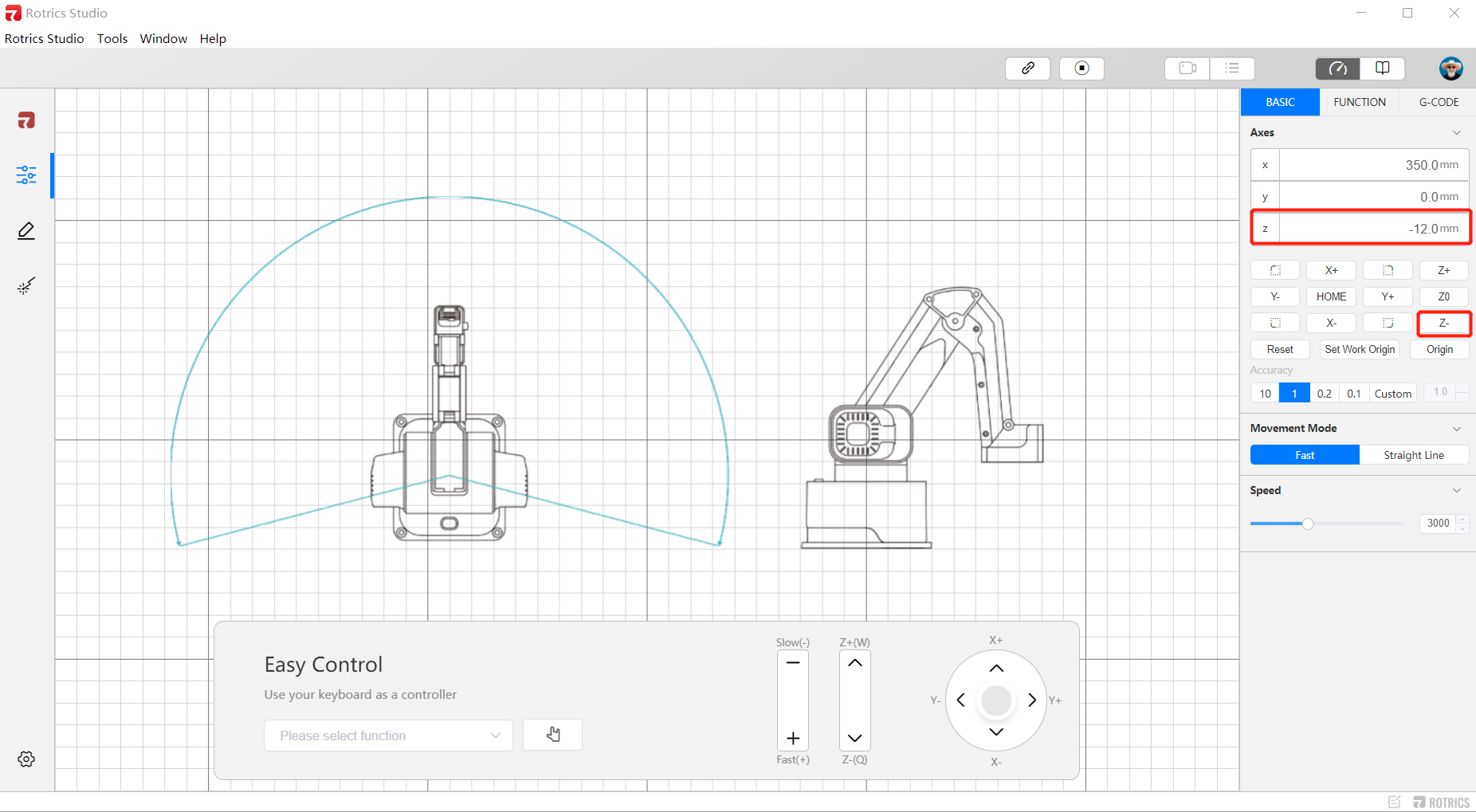Click the Fast(+) plus speed button
Screen dimensions: 1476x812
(793, 738)
